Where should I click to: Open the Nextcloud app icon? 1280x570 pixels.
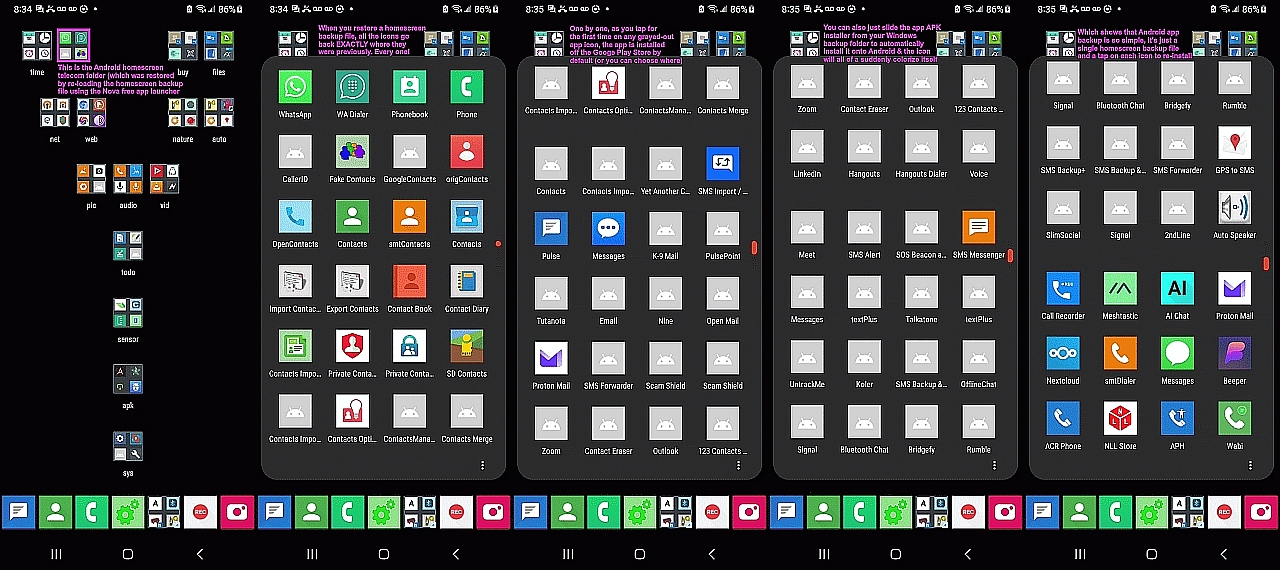1063,354
